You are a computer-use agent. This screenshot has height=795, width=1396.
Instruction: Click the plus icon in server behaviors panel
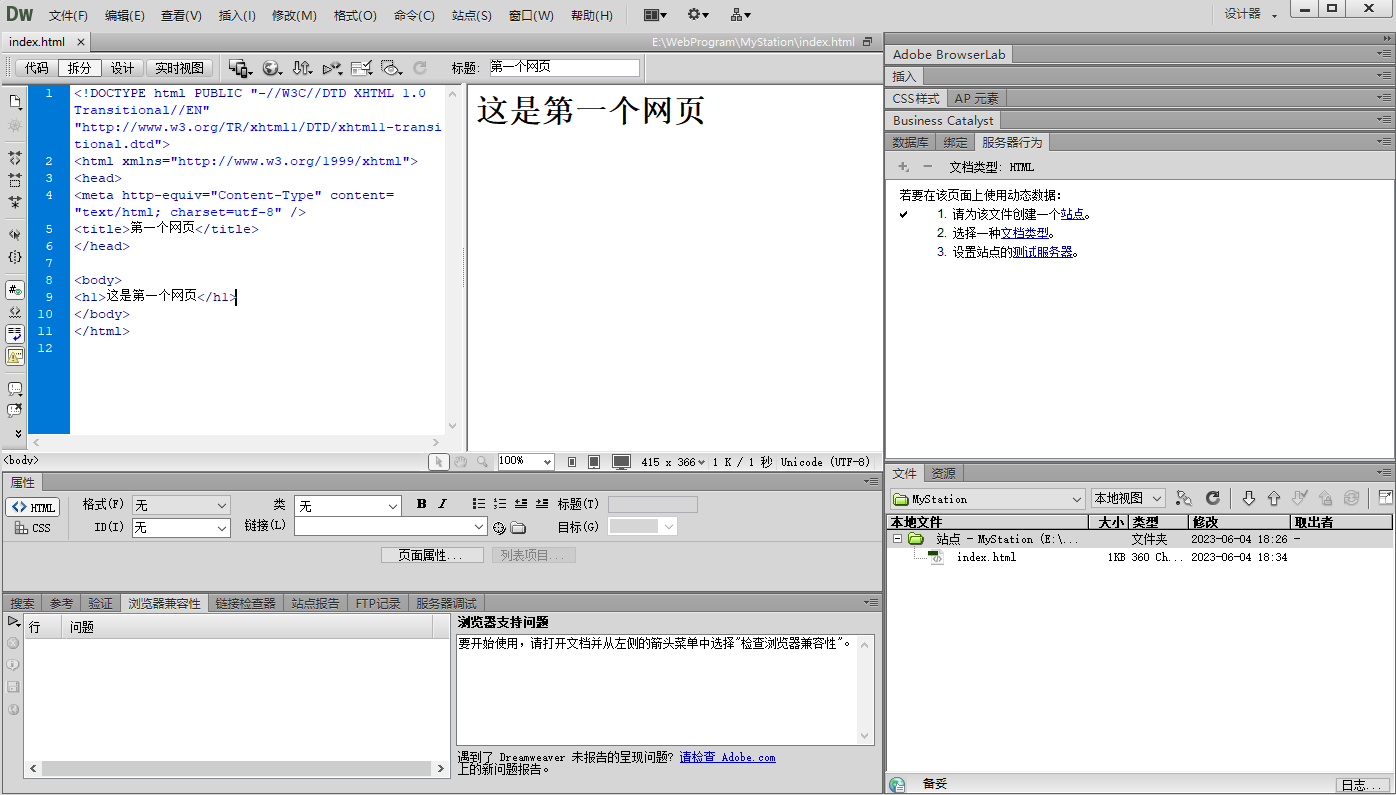point(903,167)
